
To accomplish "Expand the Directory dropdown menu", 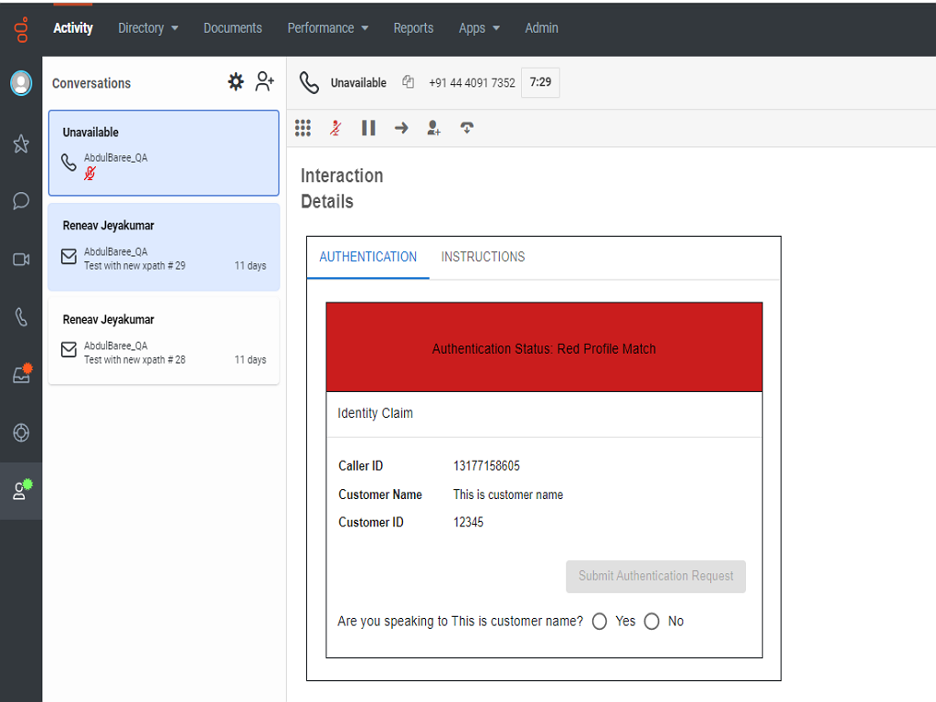I will [148, 28].
